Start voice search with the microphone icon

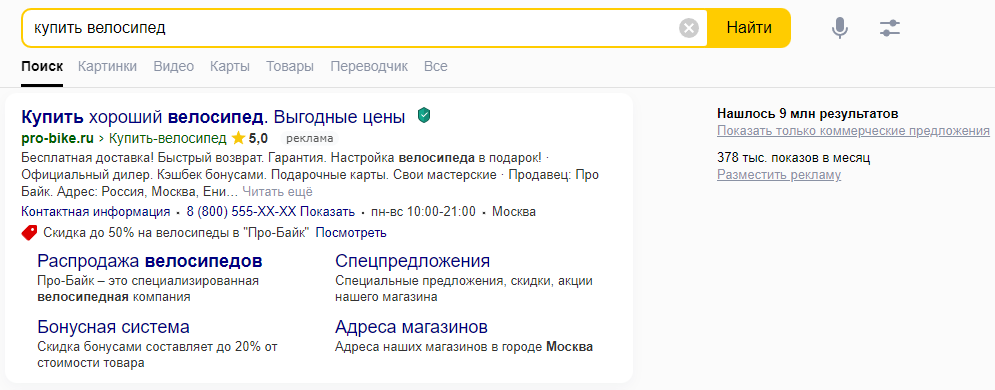point(840,28)
